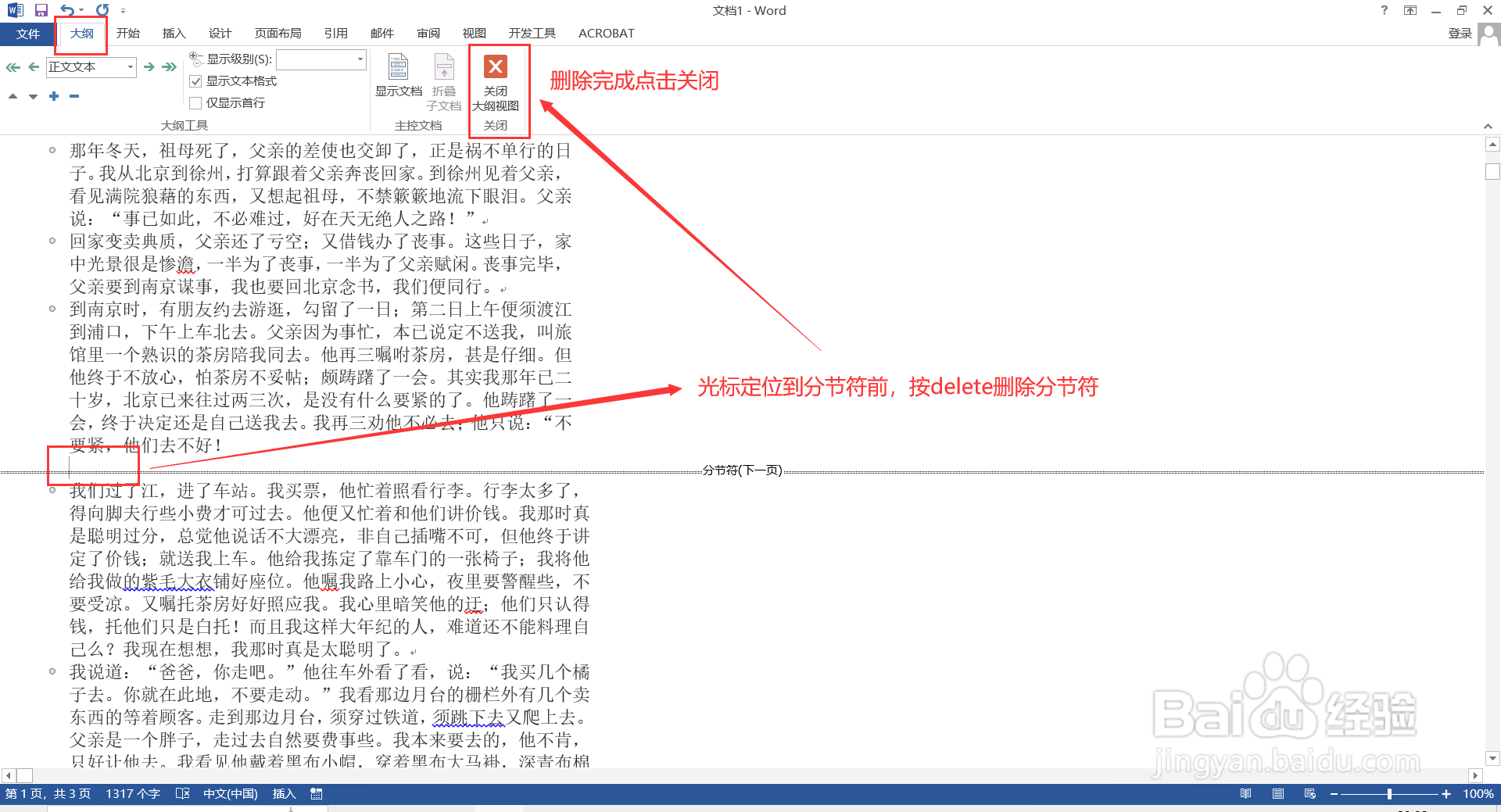
Task: Click the zoom slider handle
Action: tap(1389, 794)
